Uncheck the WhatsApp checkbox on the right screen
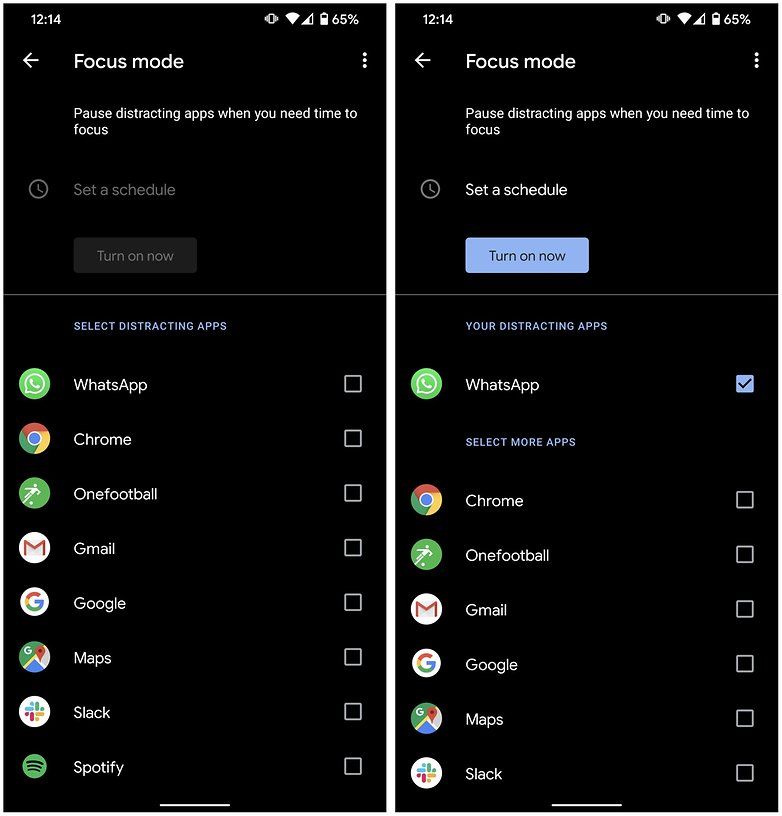This screenshot has height=816, width=782. click(745, 384)
